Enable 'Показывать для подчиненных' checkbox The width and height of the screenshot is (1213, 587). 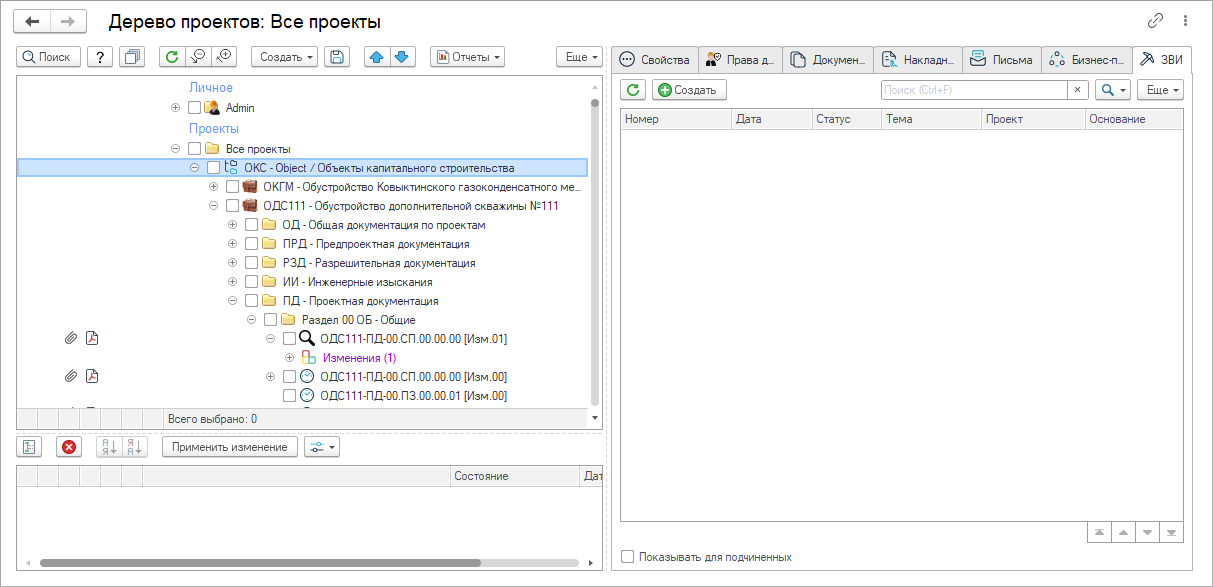click(627, 557)
